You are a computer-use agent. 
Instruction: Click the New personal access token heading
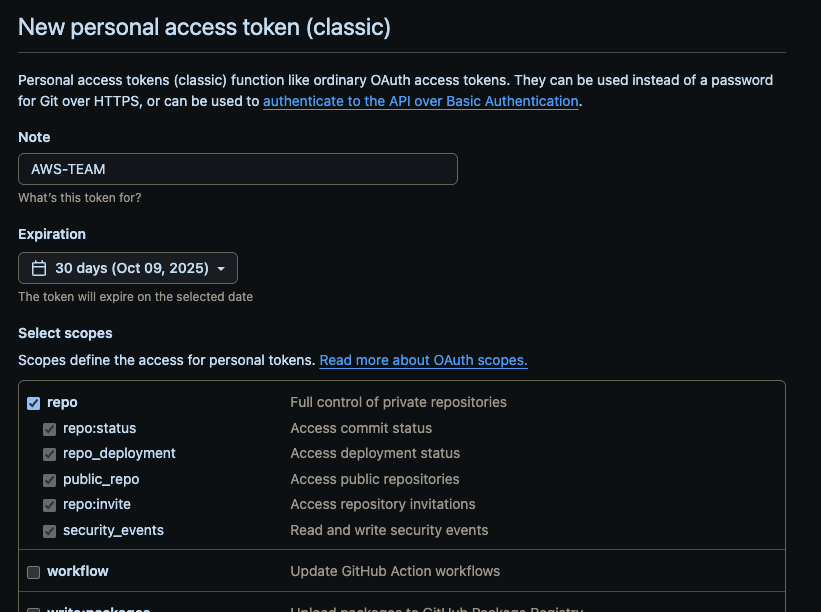pyautogui.click(x=204, y=27)
